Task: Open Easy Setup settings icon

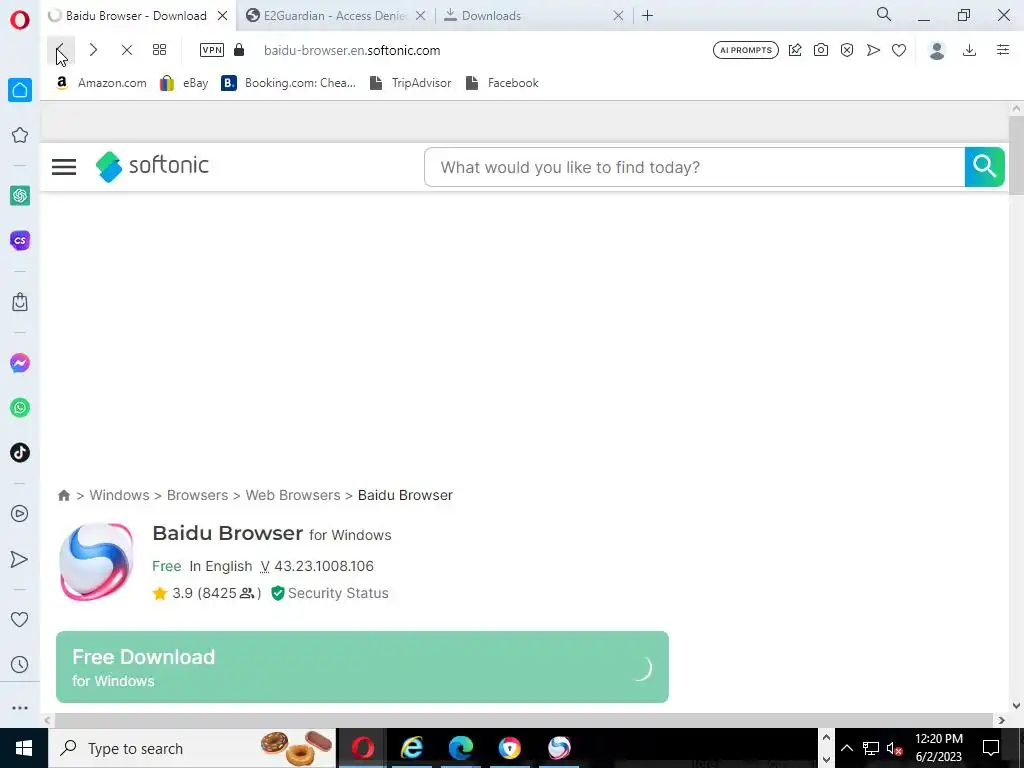Action: [x=1003, y=50]
